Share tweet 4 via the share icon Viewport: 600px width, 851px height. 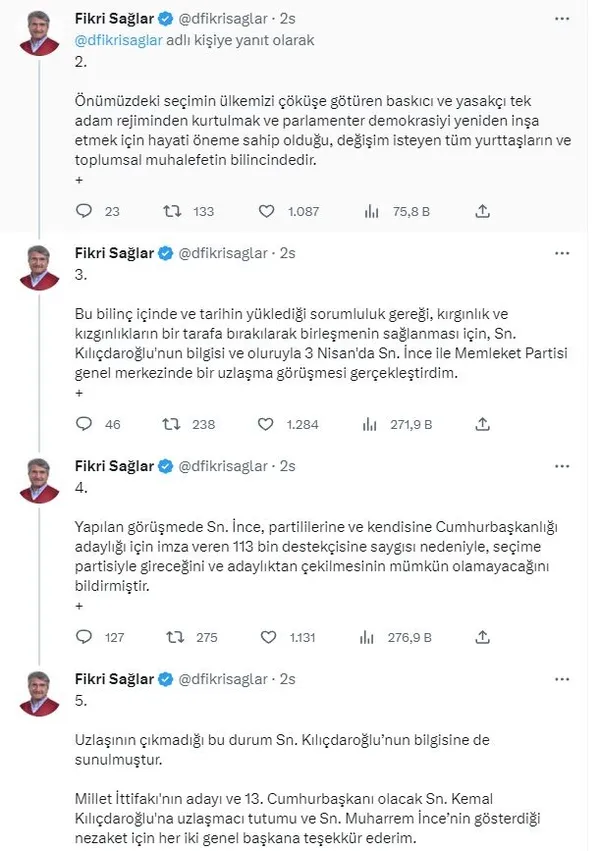482,636
